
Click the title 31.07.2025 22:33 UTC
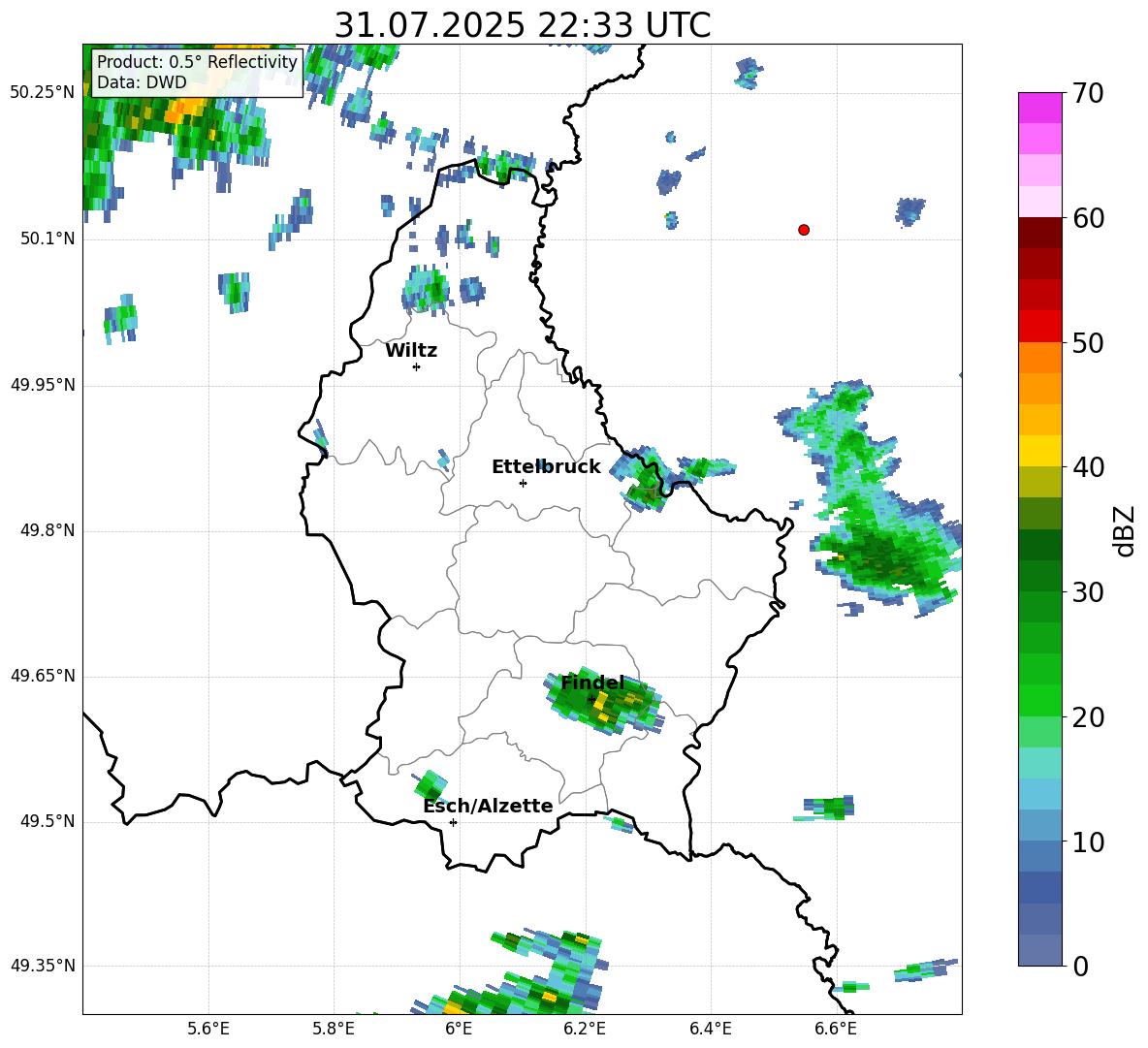tap(522, 25)
